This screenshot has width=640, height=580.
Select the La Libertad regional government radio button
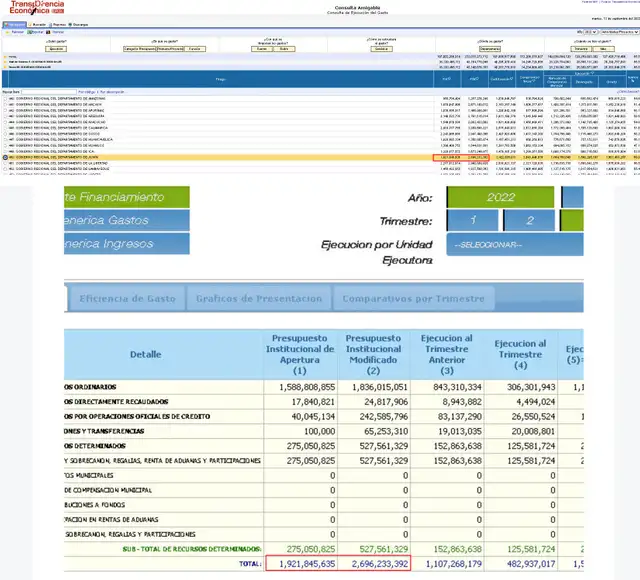[x=5, y=163]
